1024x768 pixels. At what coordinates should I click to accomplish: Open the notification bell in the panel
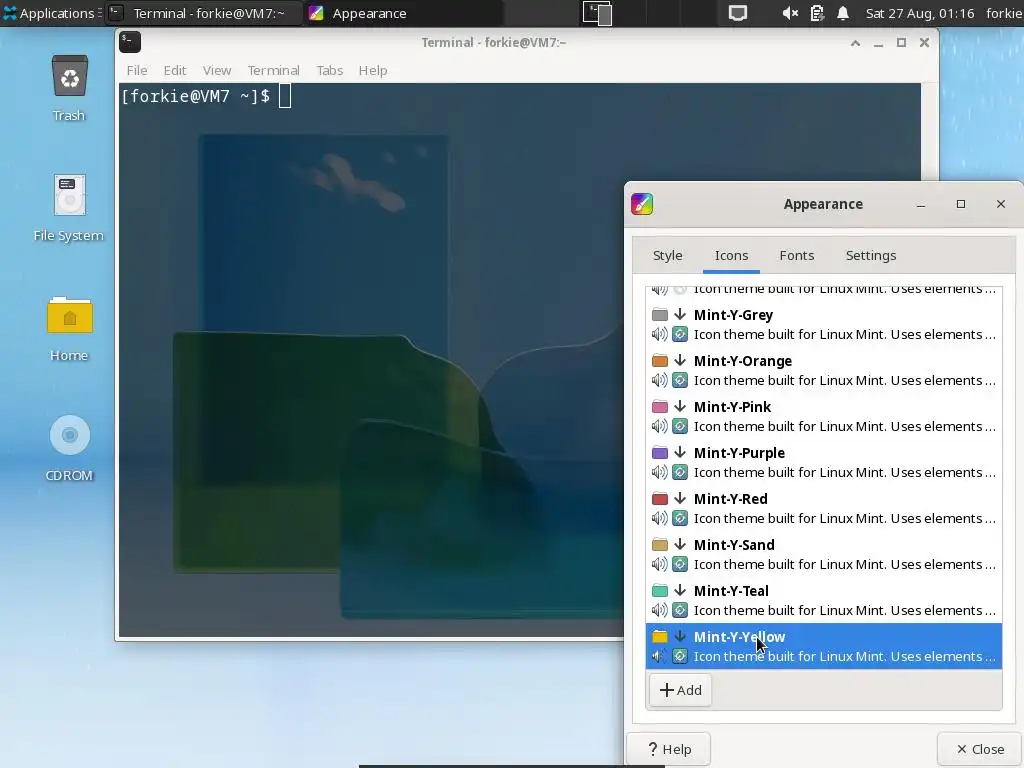843,13
